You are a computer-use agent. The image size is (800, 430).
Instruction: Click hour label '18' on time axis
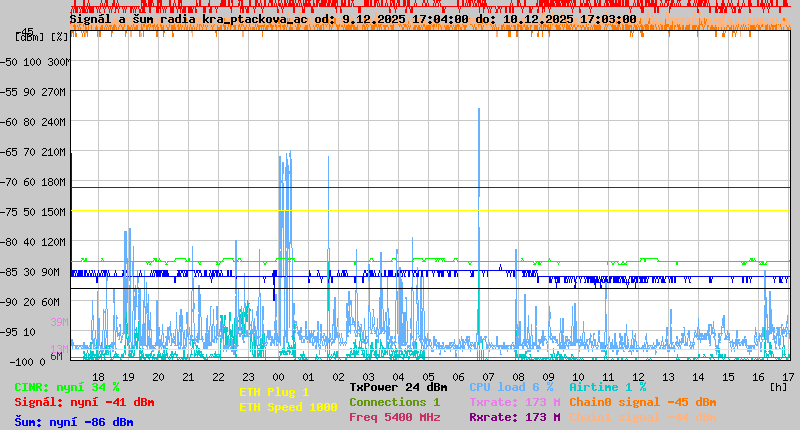point(98,377)
